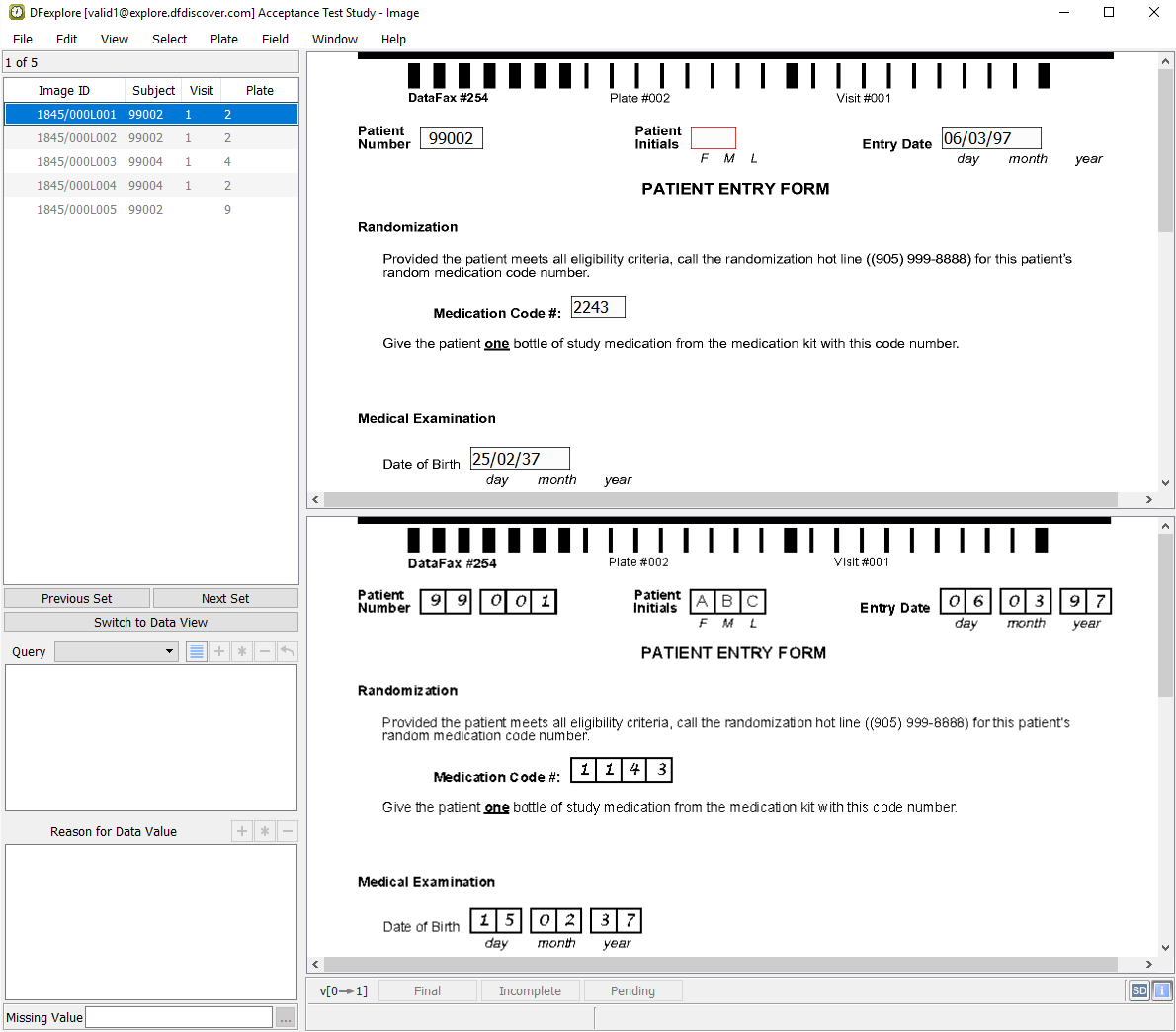Click the add query plus icon
1176x1032 pixels.
coord(219,651)
